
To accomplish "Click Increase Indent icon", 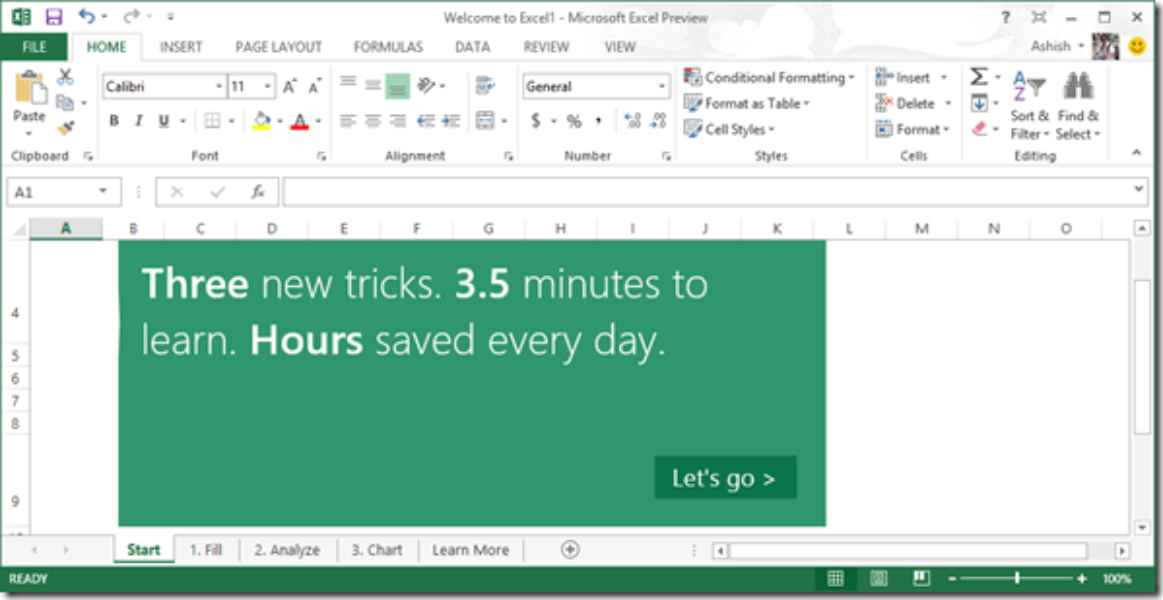I will click(x=451, y=120).
